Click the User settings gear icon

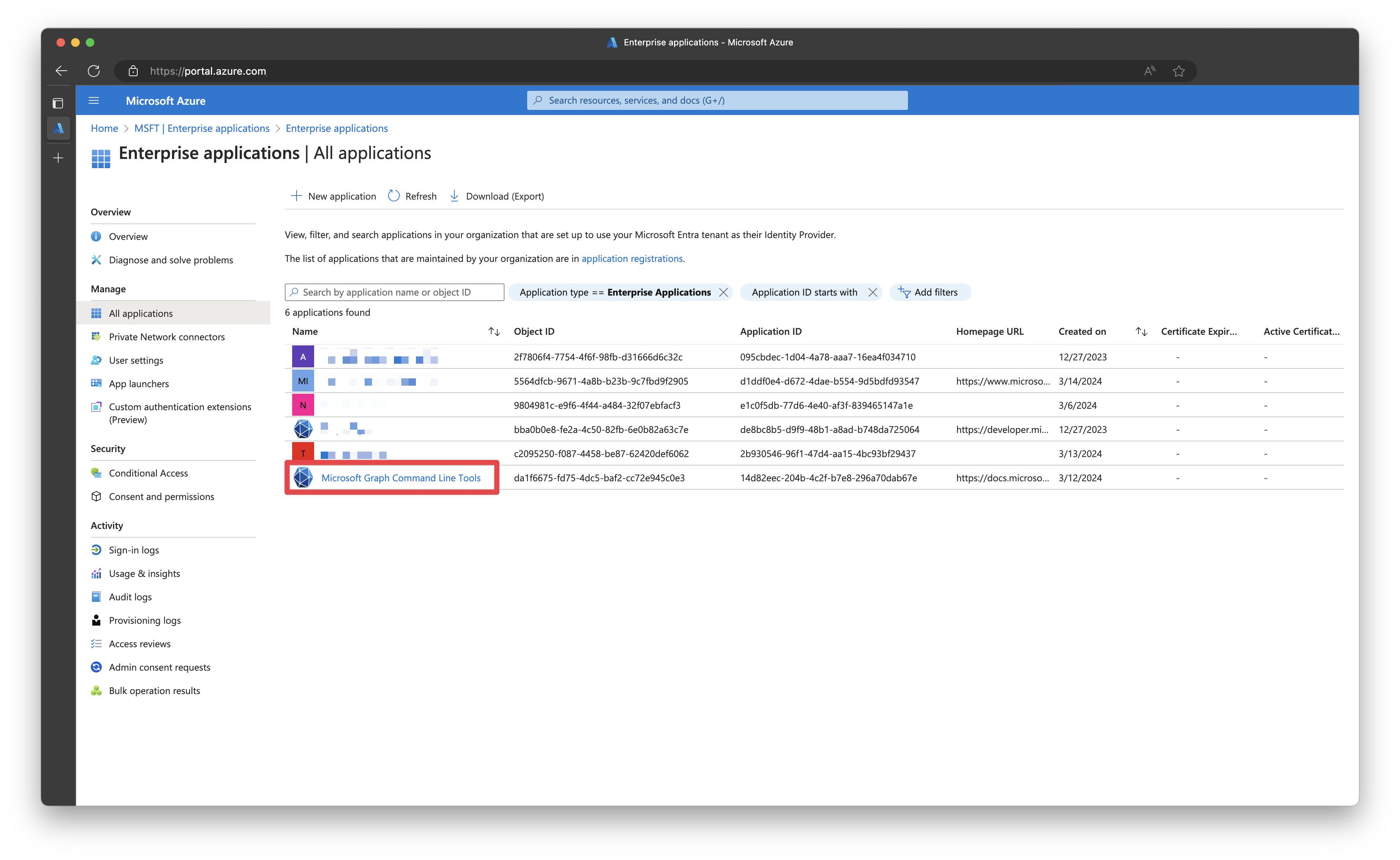(96, 360)
